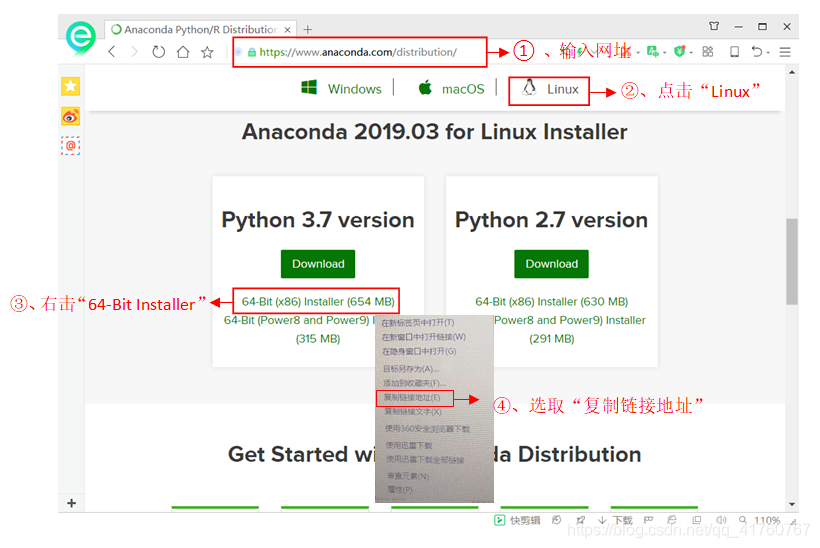Viewport: 820px width, 548px height.
Task: Click the IE compatibility-mode icon in the status bar
Action: pos(672,520)
